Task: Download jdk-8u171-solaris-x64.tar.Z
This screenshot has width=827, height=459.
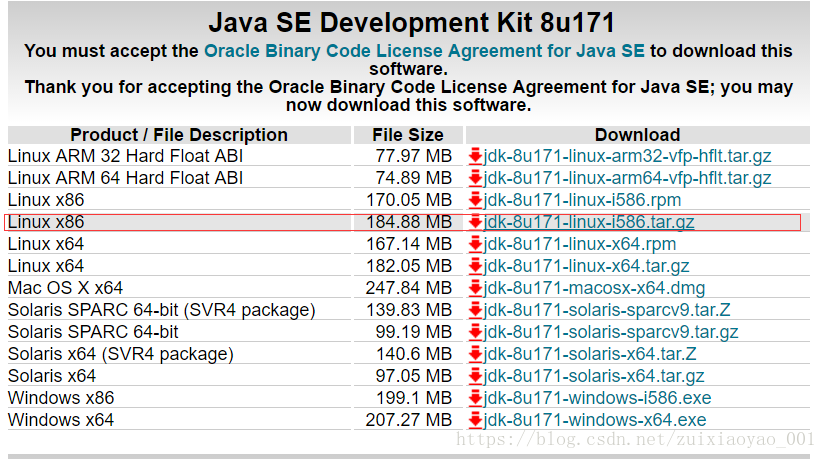Action: point(590,354)
